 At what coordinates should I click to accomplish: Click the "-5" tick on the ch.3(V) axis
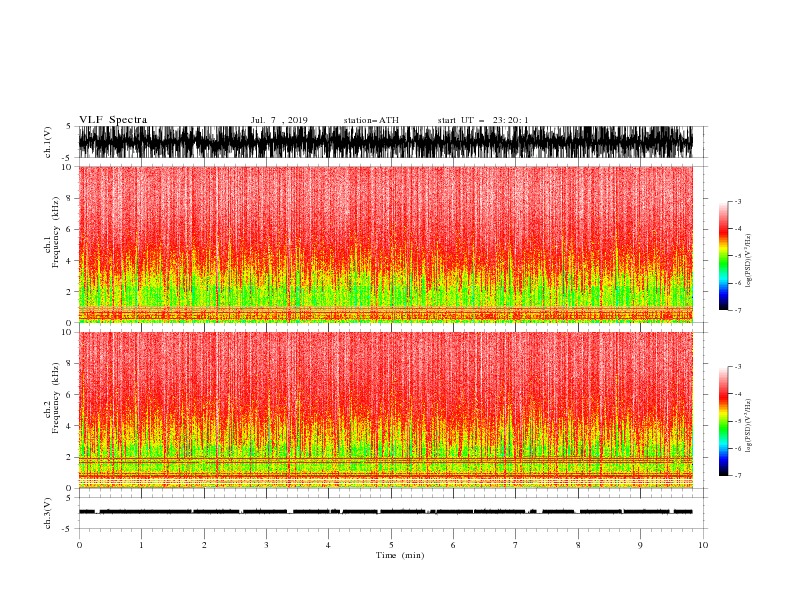click(67, 529)
